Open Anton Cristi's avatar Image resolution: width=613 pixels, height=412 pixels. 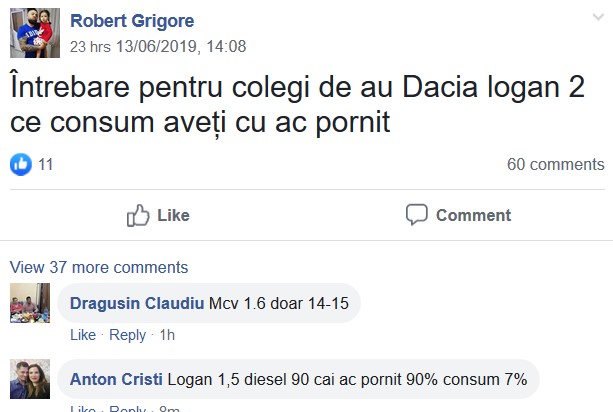pos(30,379)
